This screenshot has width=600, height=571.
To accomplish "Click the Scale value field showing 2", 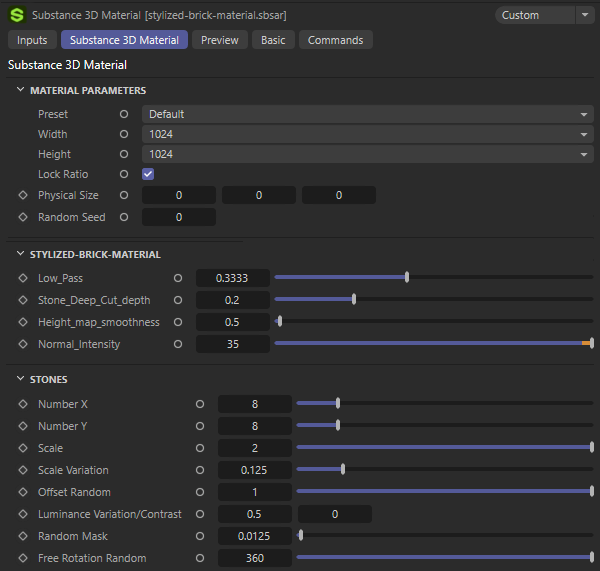I will point(255,448).
